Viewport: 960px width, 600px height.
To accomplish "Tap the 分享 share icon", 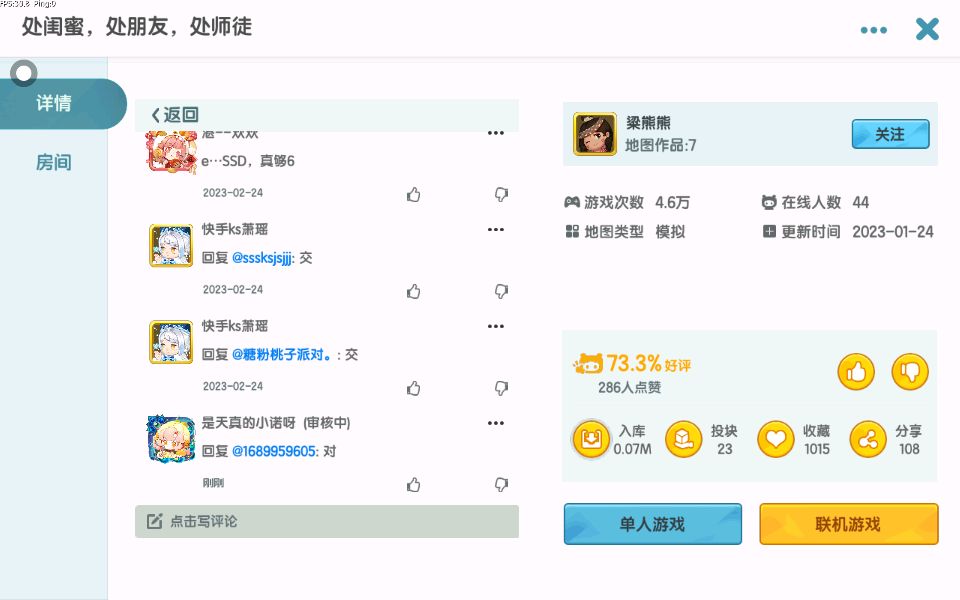I will (x=868, y=439).
